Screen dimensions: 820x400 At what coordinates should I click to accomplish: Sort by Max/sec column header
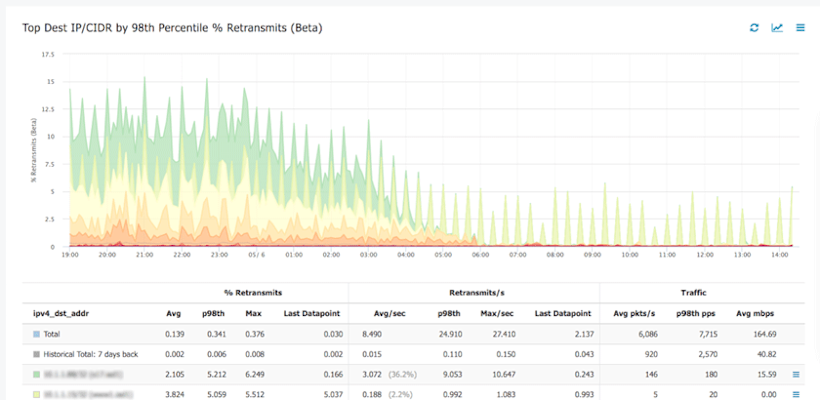pyautogui.click(x=497, y=314)
